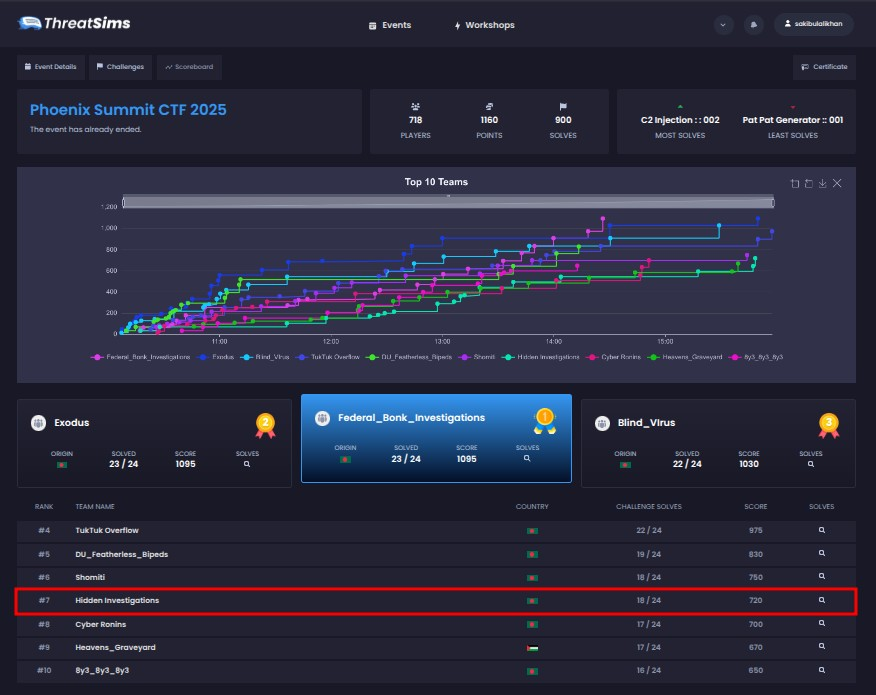View solves for Hidden Investigations
Viewport: 876px width, 695px height.
[x=822, y=600]
